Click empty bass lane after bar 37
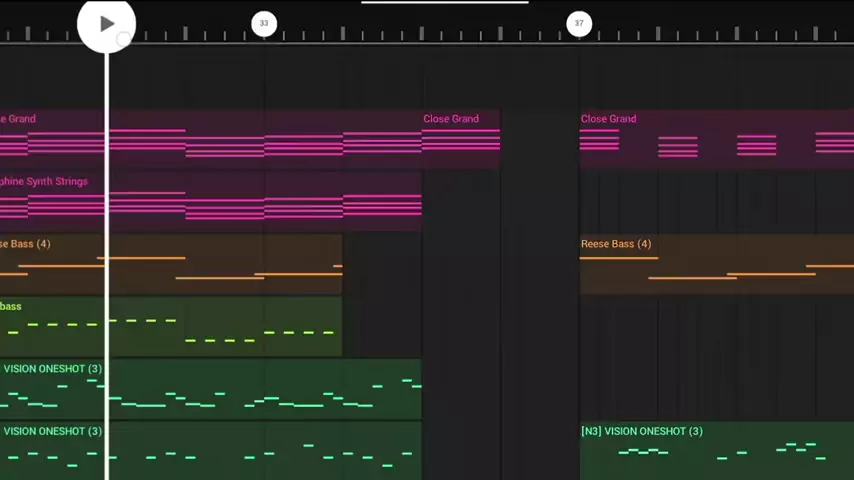The width and height of the screenshot is (854, 480). tap(715, 326)
